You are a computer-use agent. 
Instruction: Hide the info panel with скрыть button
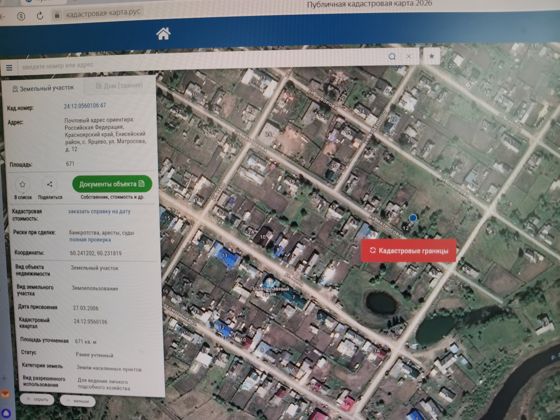click(37, 399)
